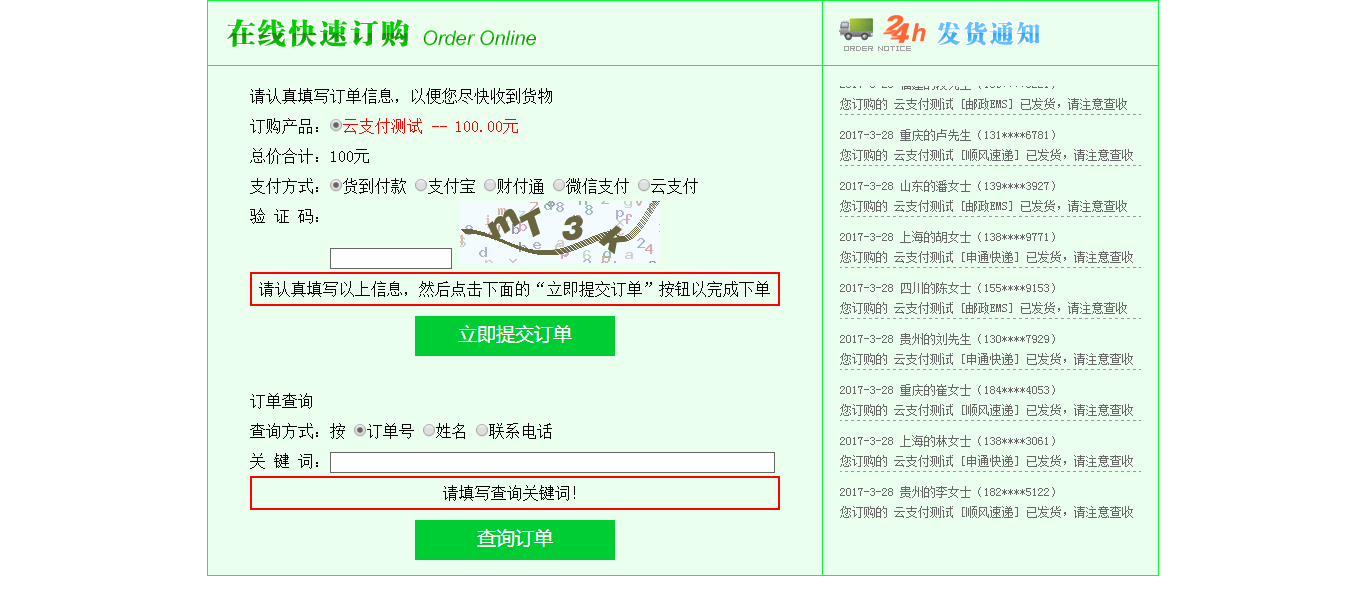Set query method to 联系电话

coord(482,430)
